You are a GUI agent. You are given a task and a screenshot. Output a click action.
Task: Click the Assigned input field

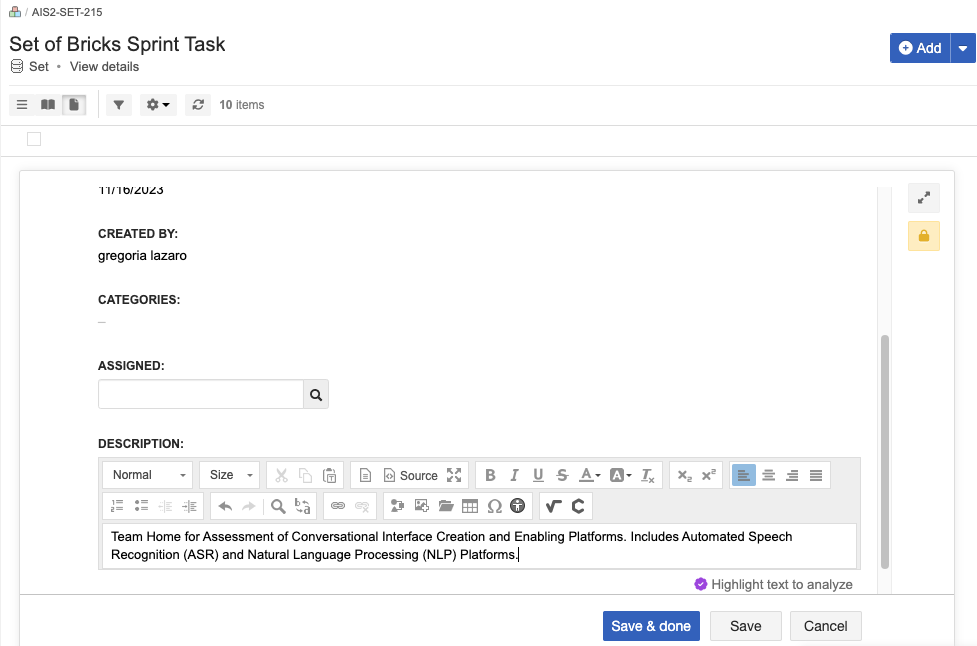tap(201, 394)
